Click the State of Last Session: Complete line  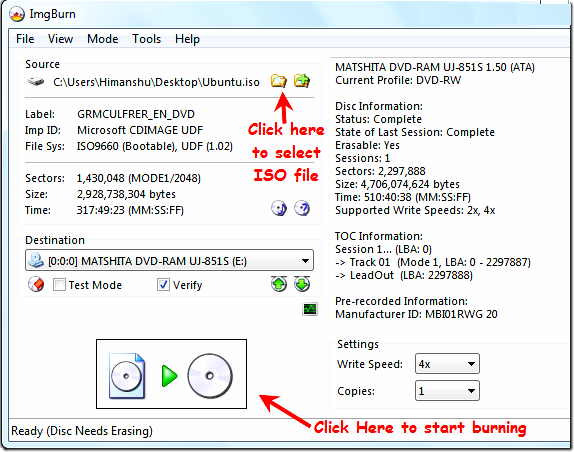click(x=415, y=132)
